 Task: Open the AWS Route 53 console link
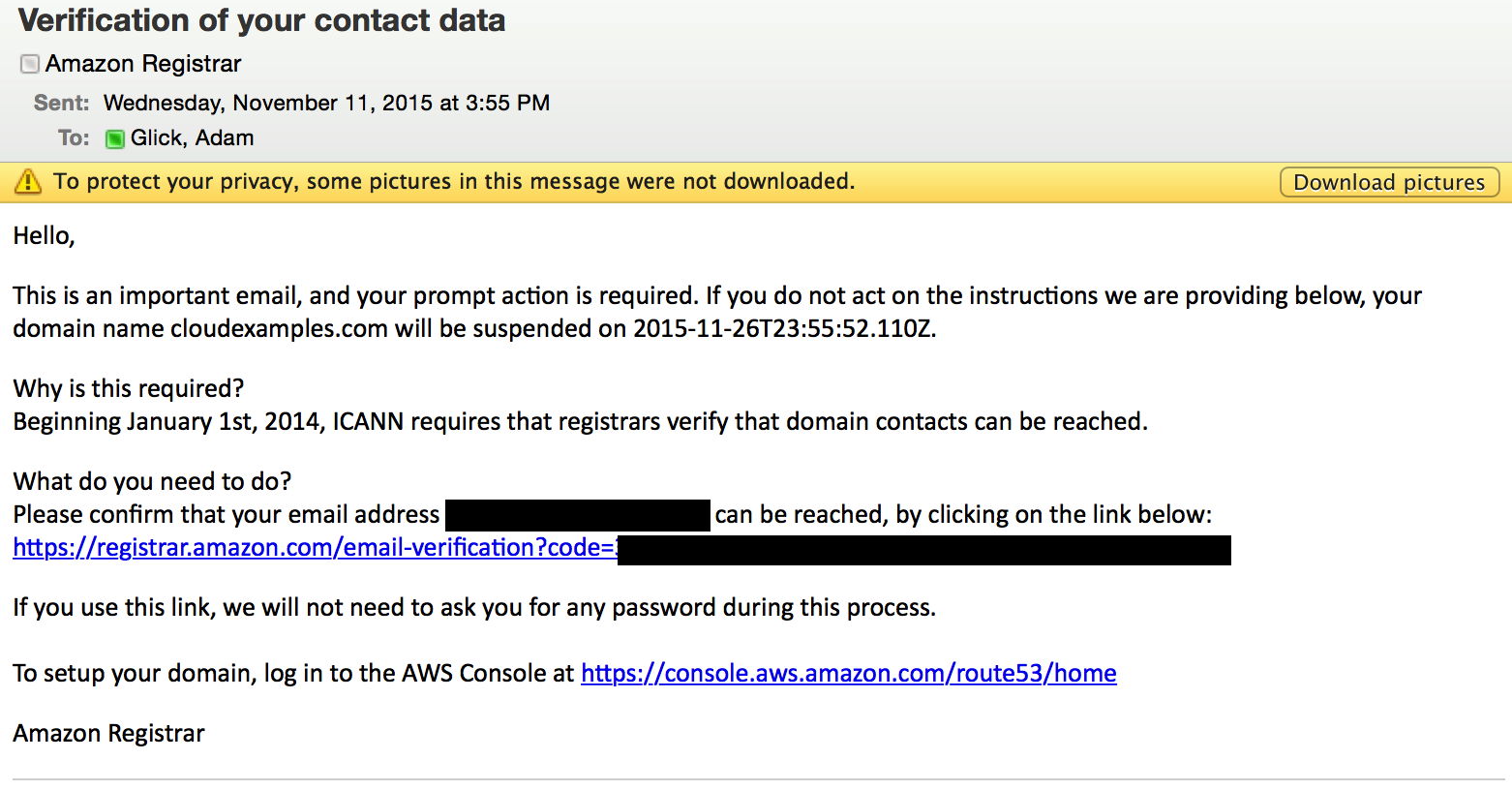click(x=848, y=673)
